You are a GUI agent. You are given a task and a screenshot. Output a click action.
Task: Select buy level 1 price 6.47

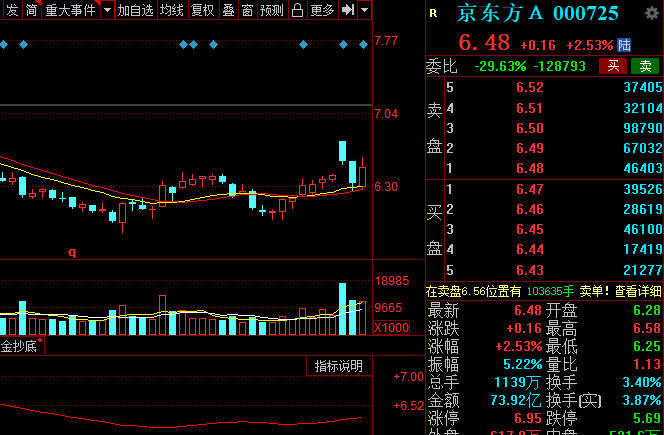tap(530, 189)
